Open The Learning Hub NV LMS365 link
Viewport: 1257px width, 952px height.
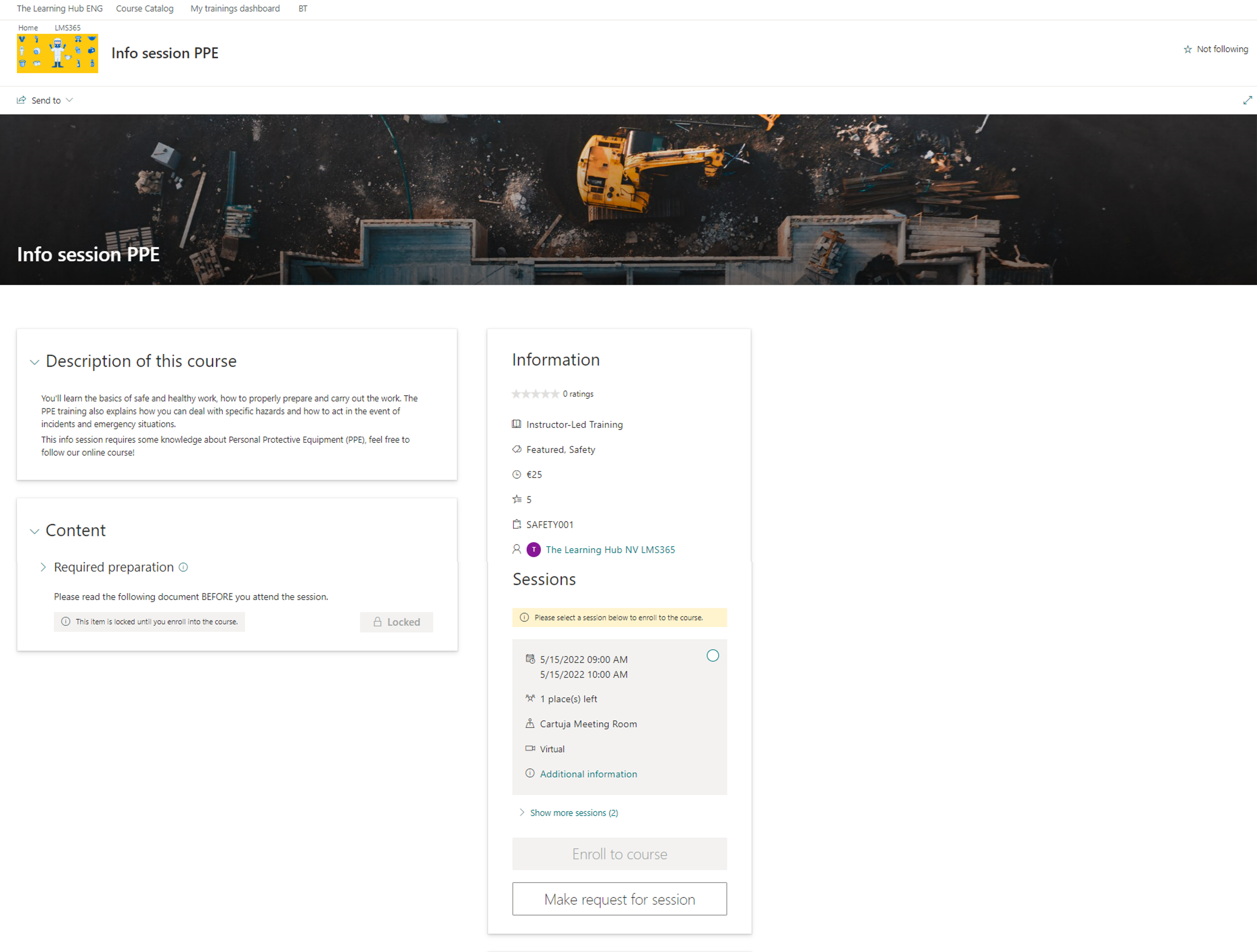pyautogui.click(x=610, y=549)
